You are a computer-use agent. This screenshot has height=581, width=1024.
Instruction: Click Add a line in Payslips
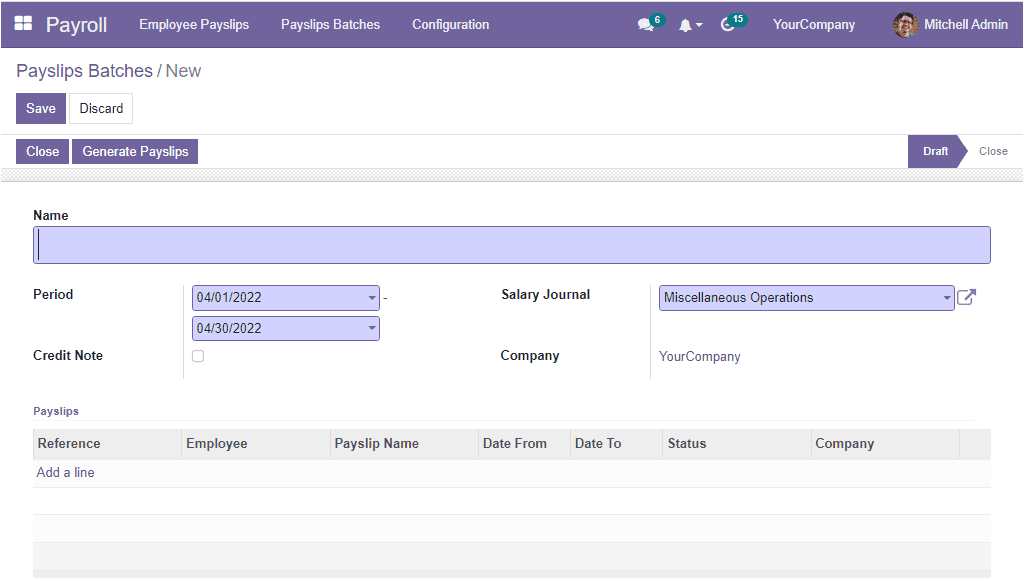click(x=66, y=472)
